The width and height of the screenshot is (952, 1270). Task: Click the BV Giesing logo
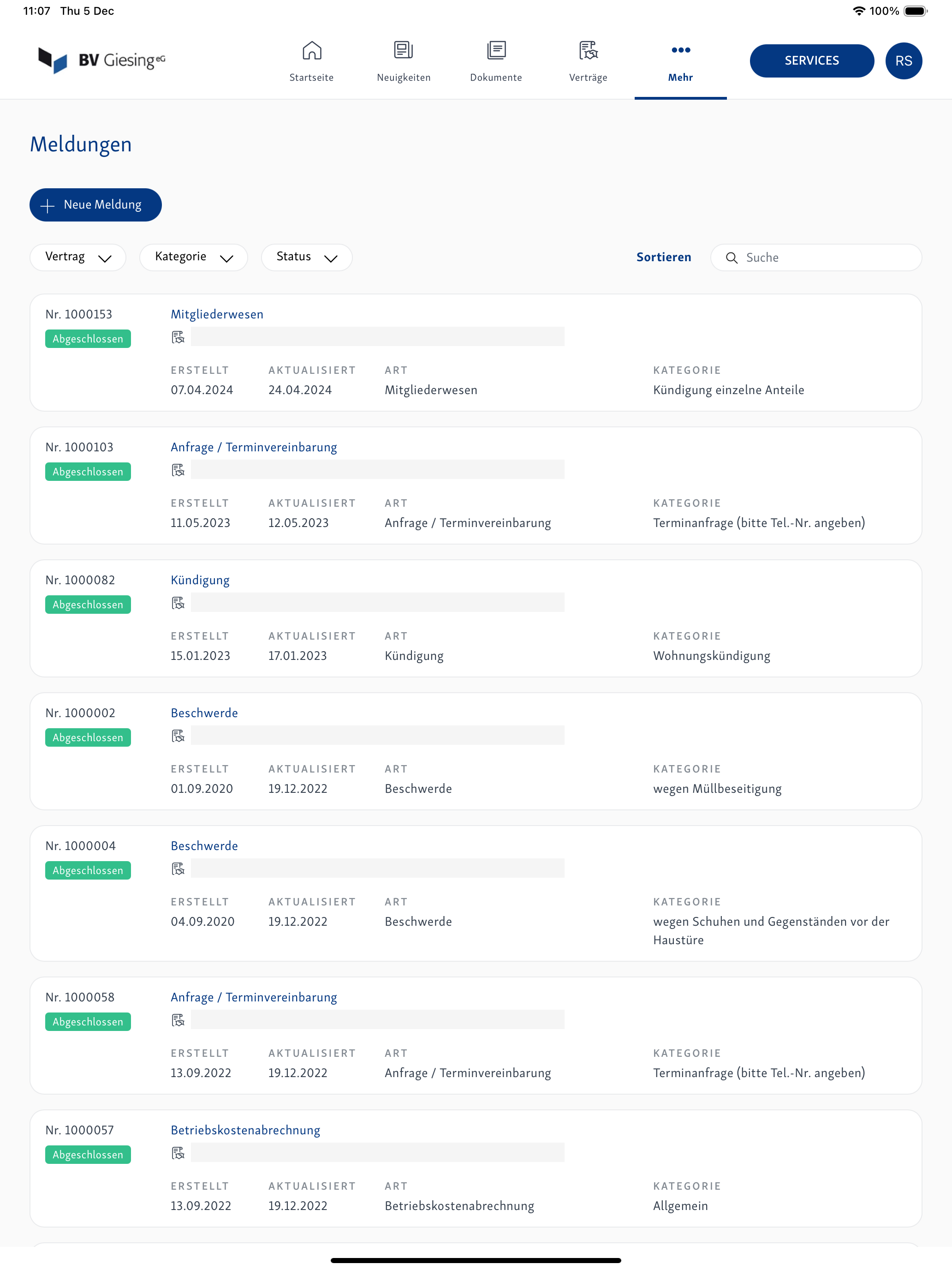tap(101, 60)
